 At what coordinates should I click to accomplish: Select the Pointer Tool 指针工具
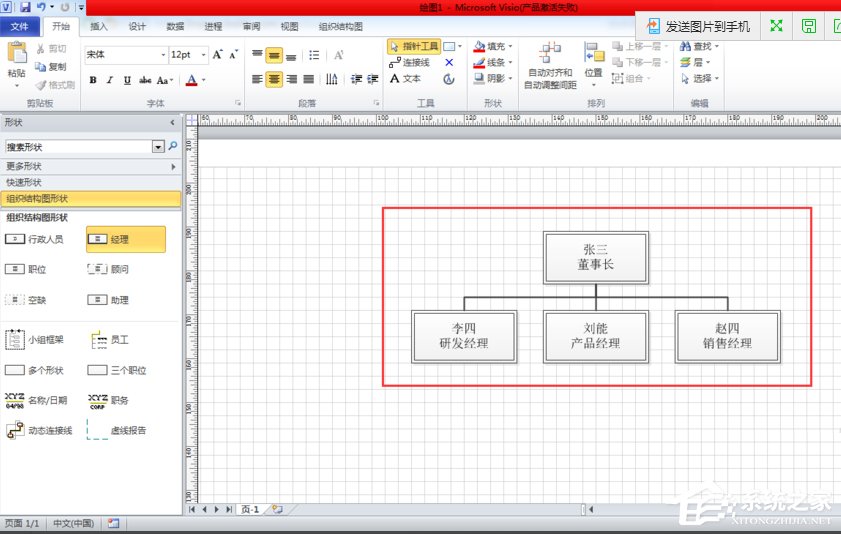click(414, 46)
